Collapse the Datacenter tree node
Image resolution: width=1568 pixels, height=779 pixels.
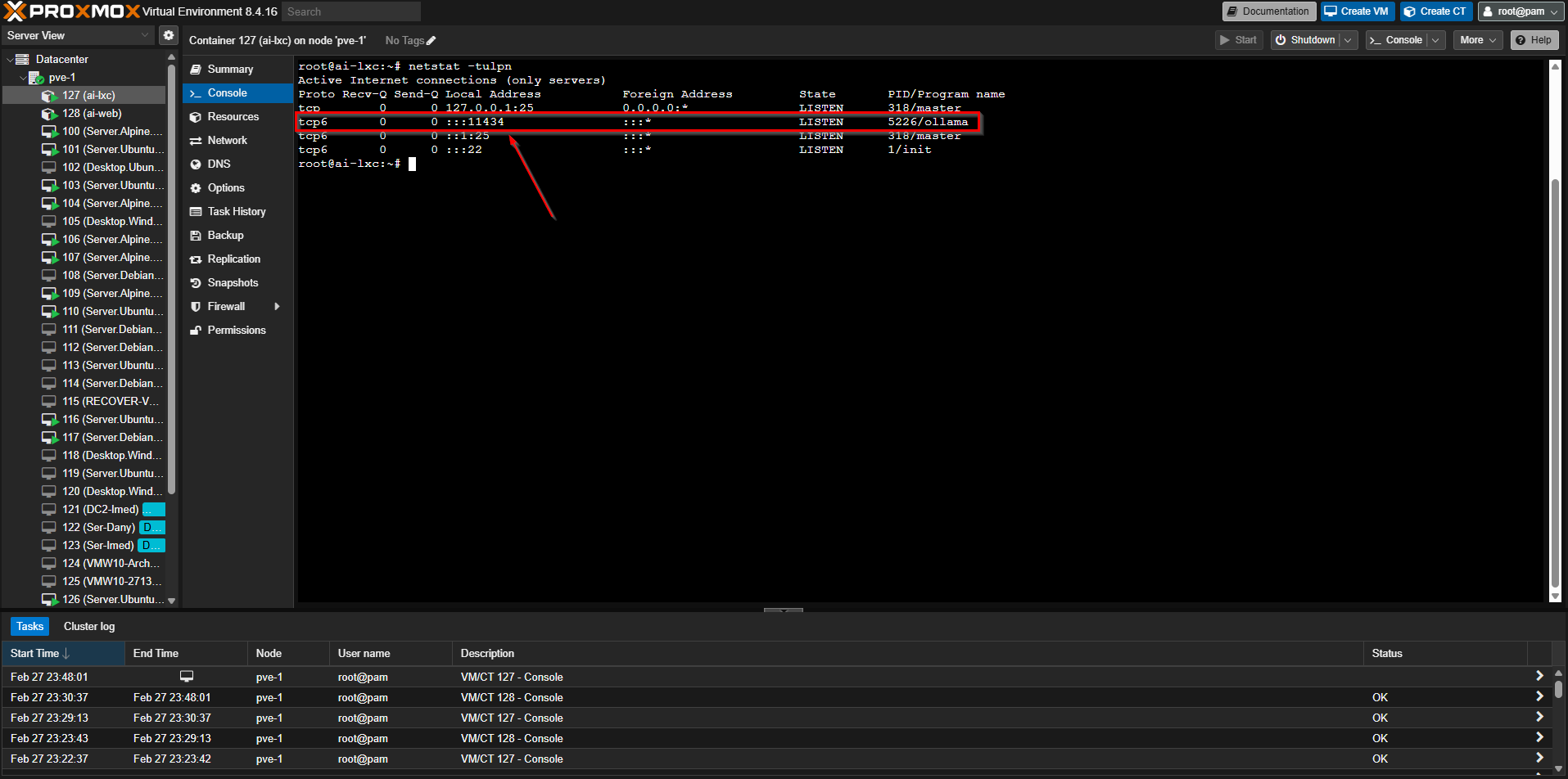(x=10, y=60)
